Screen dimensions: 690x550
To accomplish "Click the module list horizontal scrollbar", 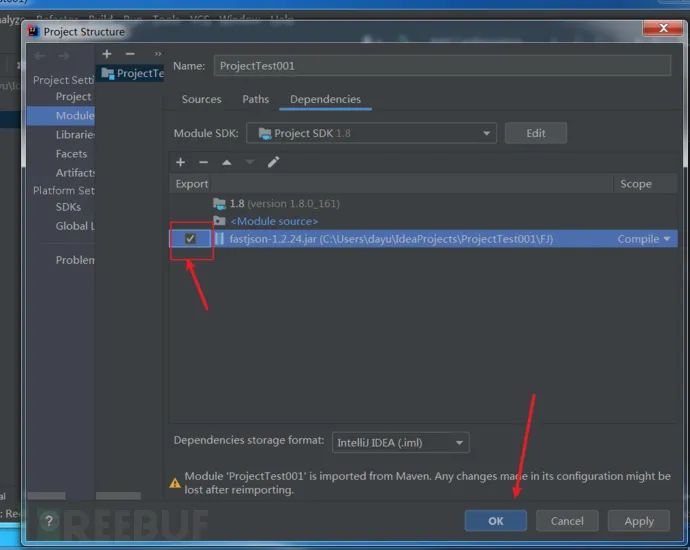I will tap(118, 496).
